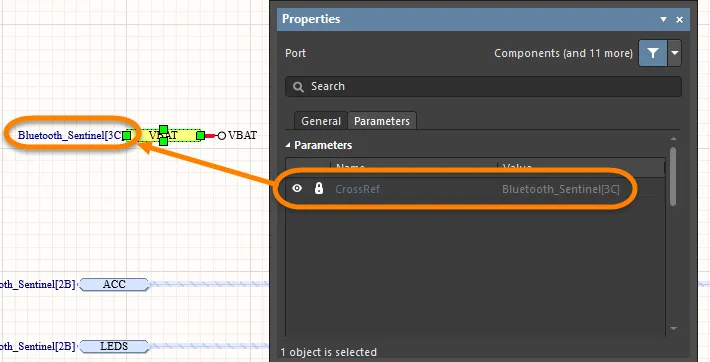This screenshot has width=710, height=362.
Task: Open the Properties panel options arrow
Action: [663, 19]
